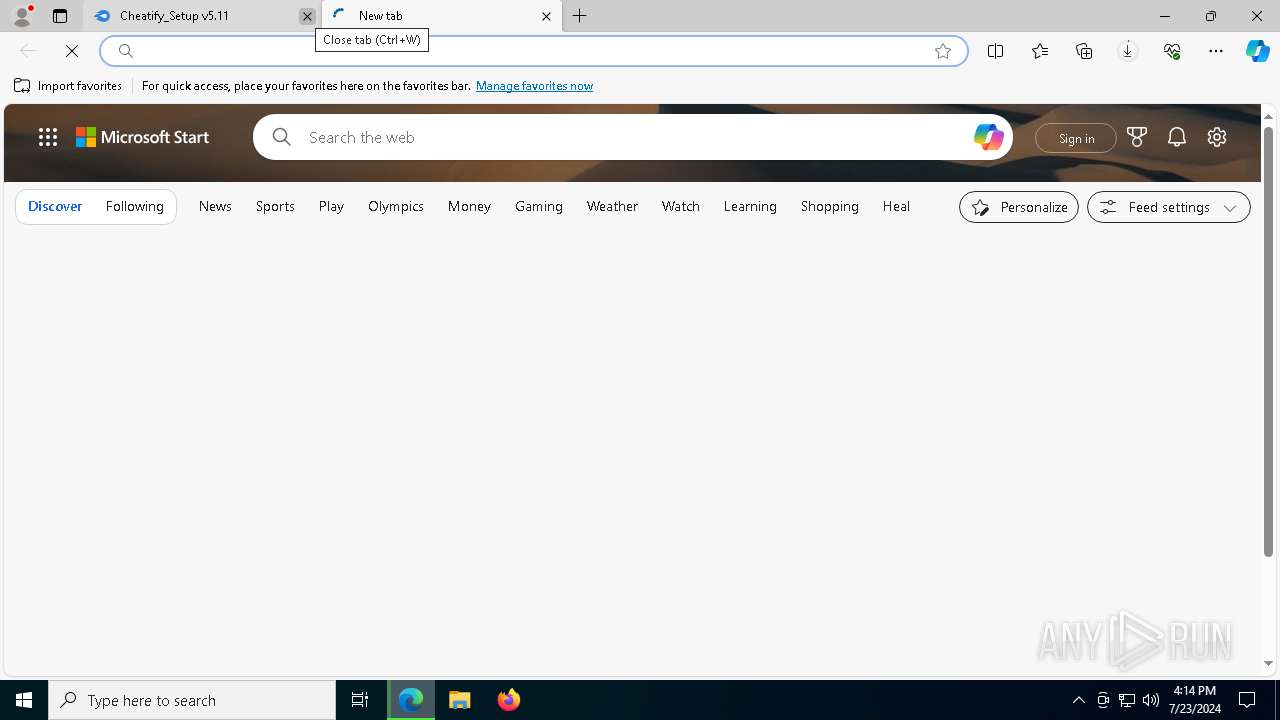Open Collections panel
The width and height of the screenshot is (1280, 720).
tap(1084, 51)
